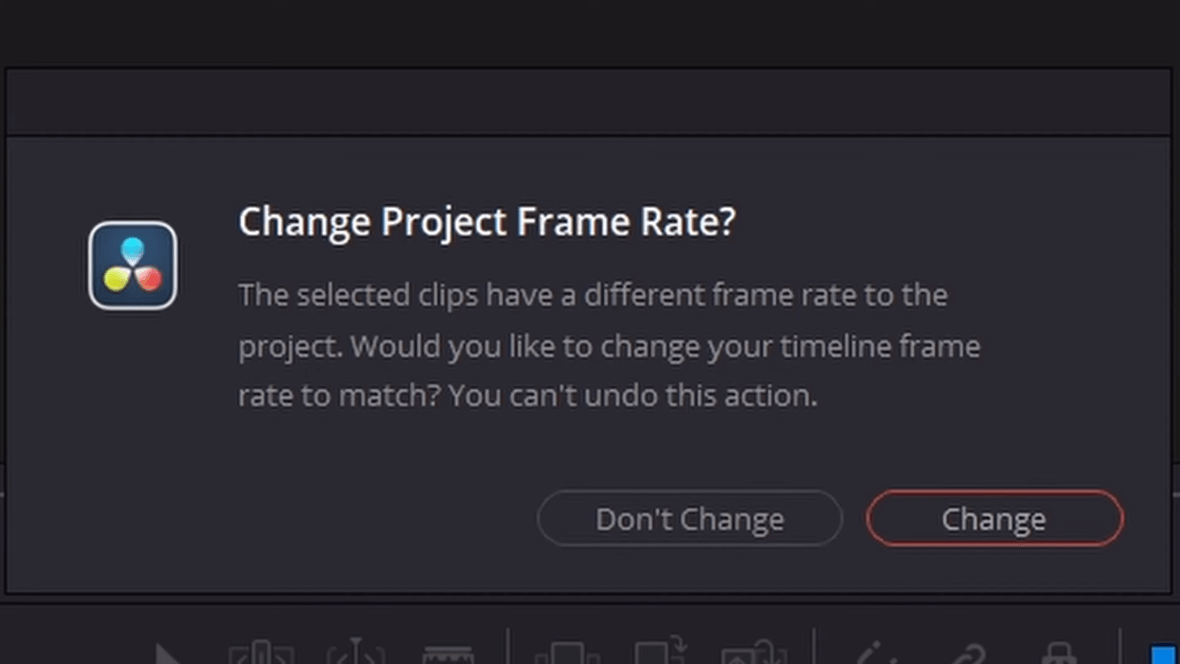This screenshot has height=664, width=1180.
Task: Confirm with the red-outlined Change button
Action: pyautogui.click(x=994, y=518)
